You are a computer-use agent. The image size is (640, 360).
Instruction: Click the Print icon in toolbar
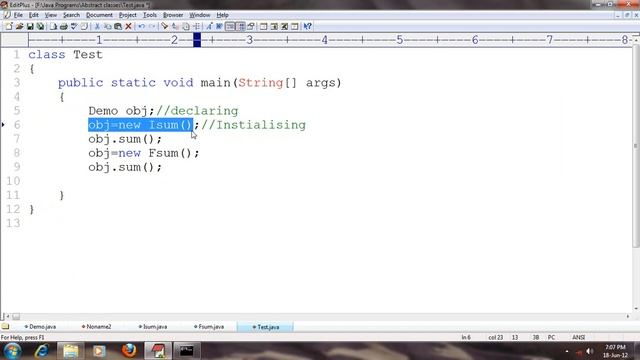tap(63, 27)
